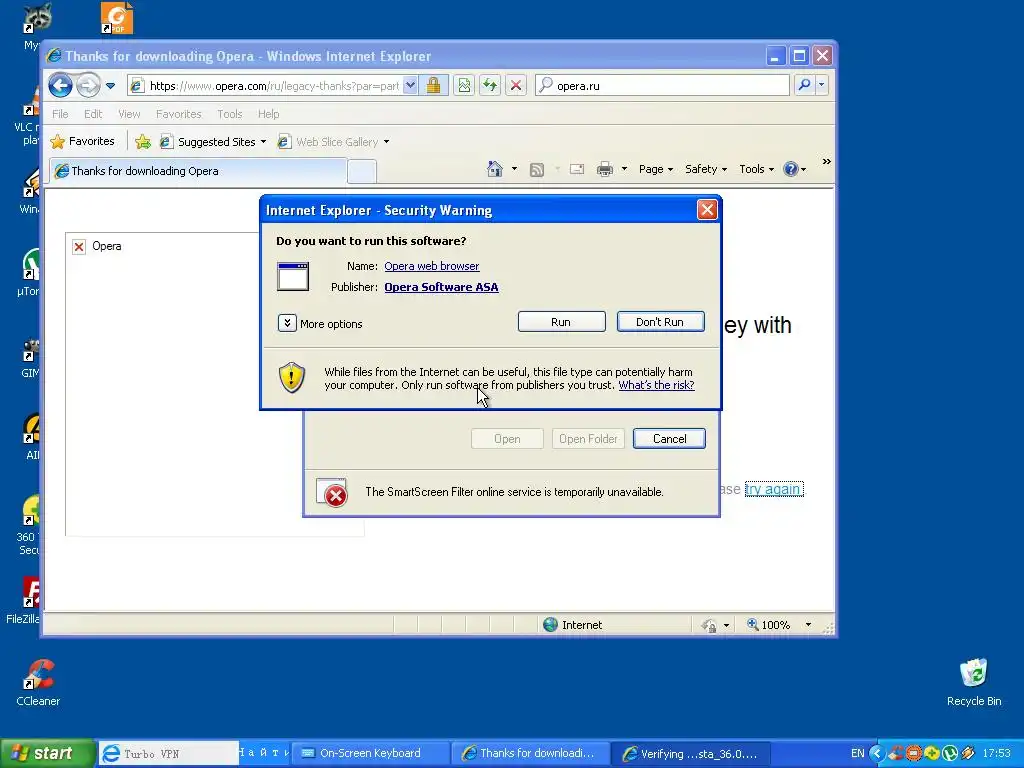Follow the 'try again' link on page

pos(774,489)
